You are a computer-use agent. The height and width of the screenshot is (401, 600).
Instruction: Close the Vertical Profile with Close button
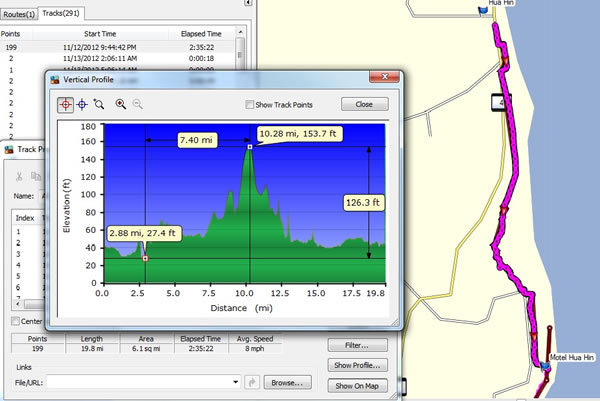click(x=364, y=104)
